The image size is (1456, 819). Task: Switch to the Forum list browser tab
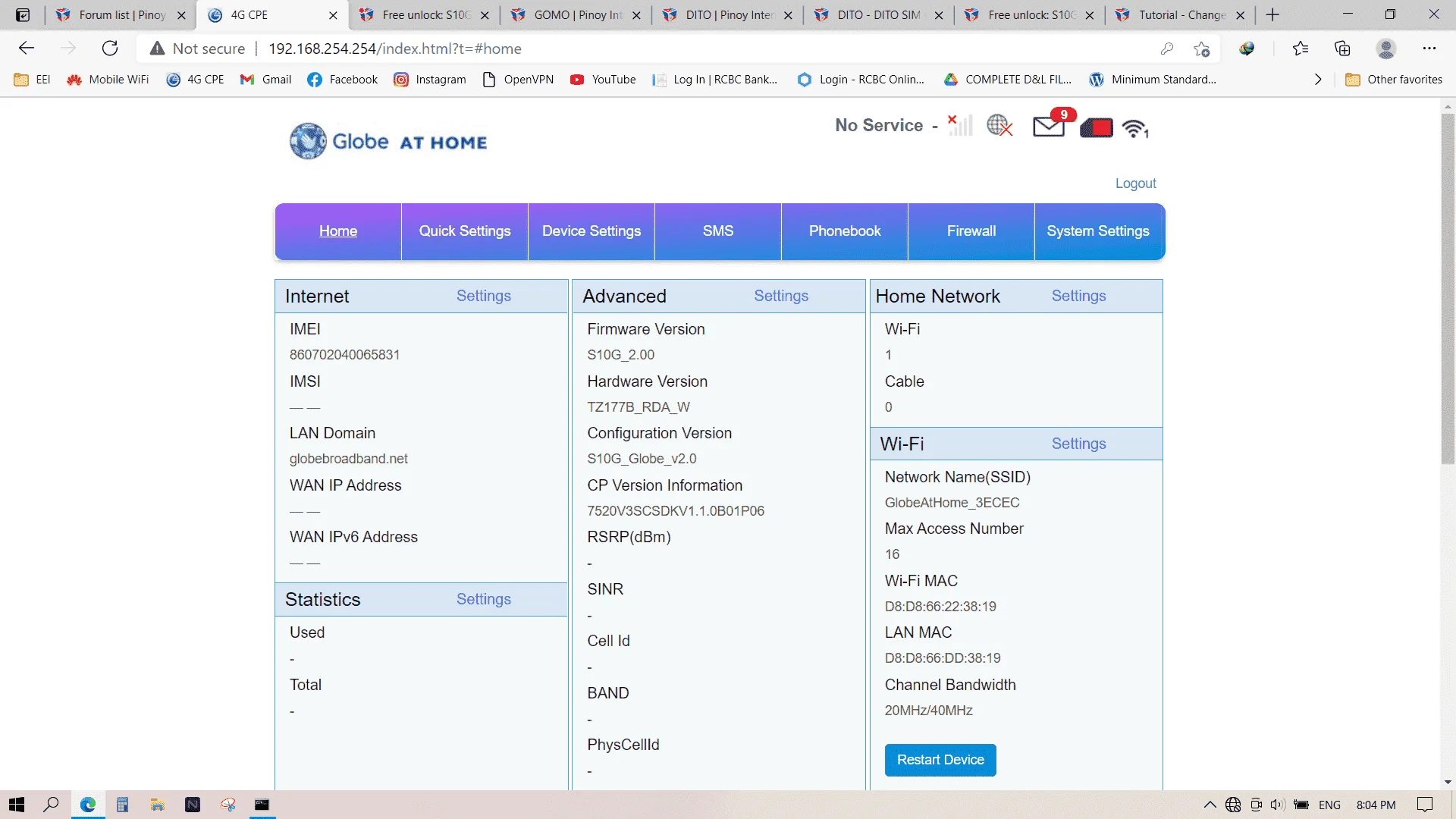click(121, 14)
